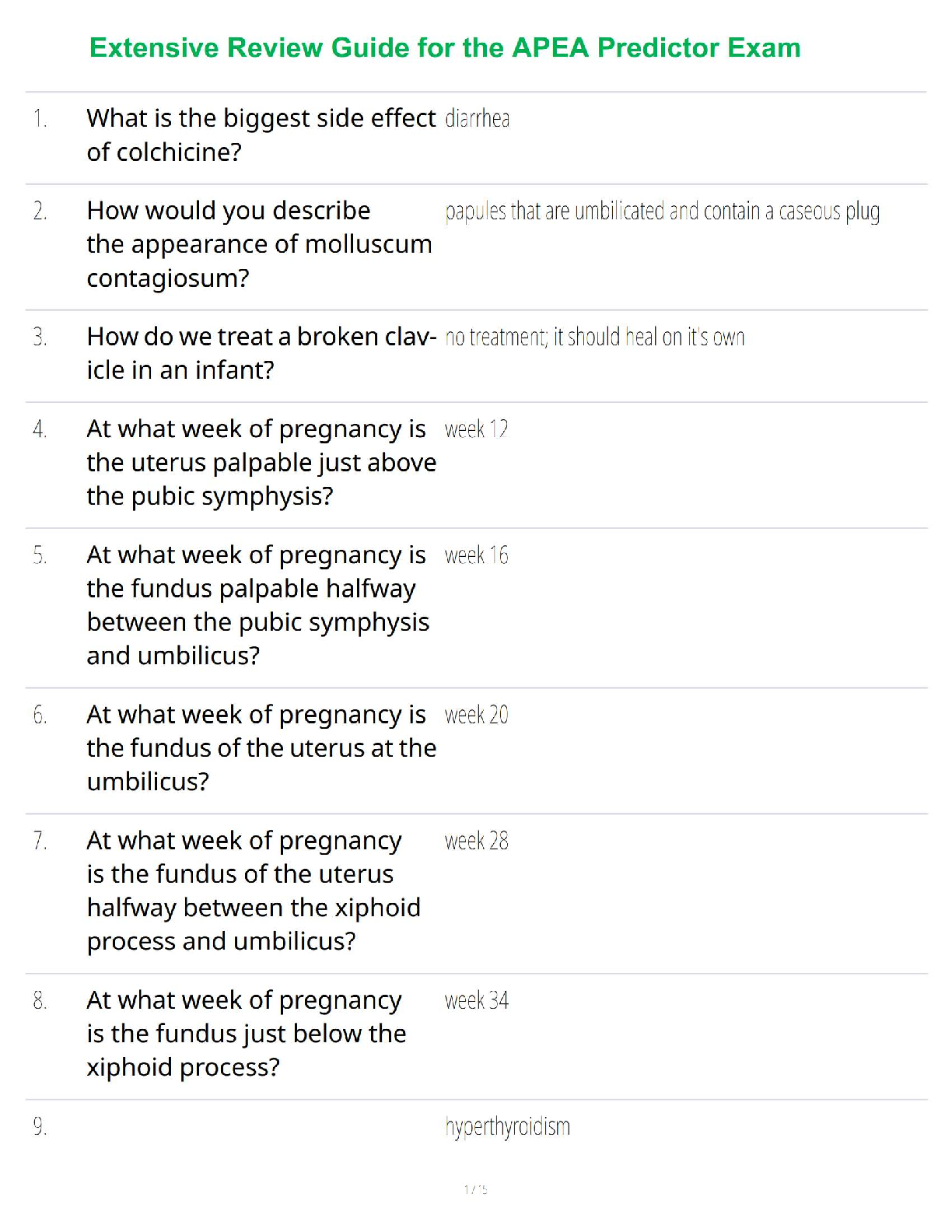Click the page number at the bottom
The image size is (952, 1232).
tap(475, 1189)
